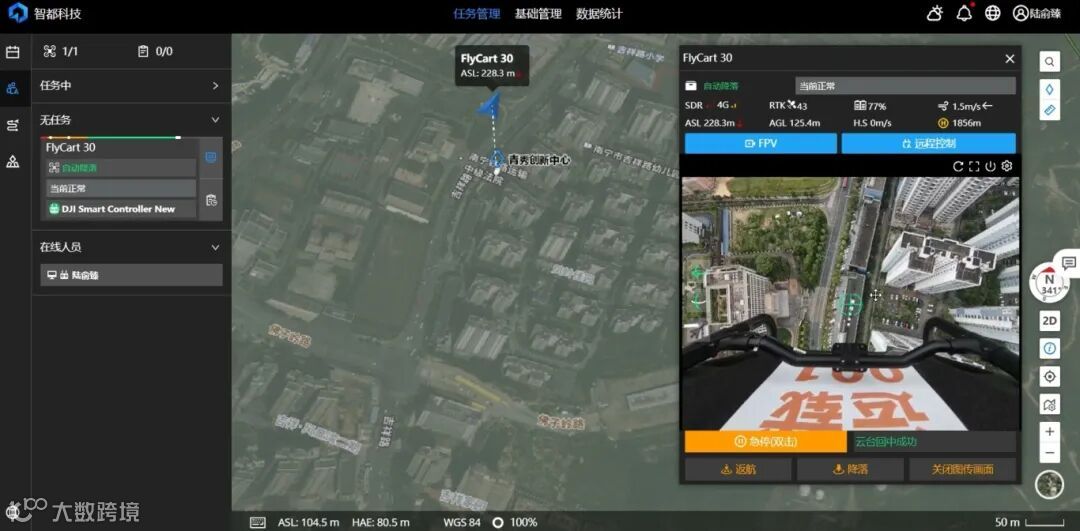The height and width of the screenshot is (531, 1080).
Task: Click the 降落 landing button
Action: coord(850,470)
